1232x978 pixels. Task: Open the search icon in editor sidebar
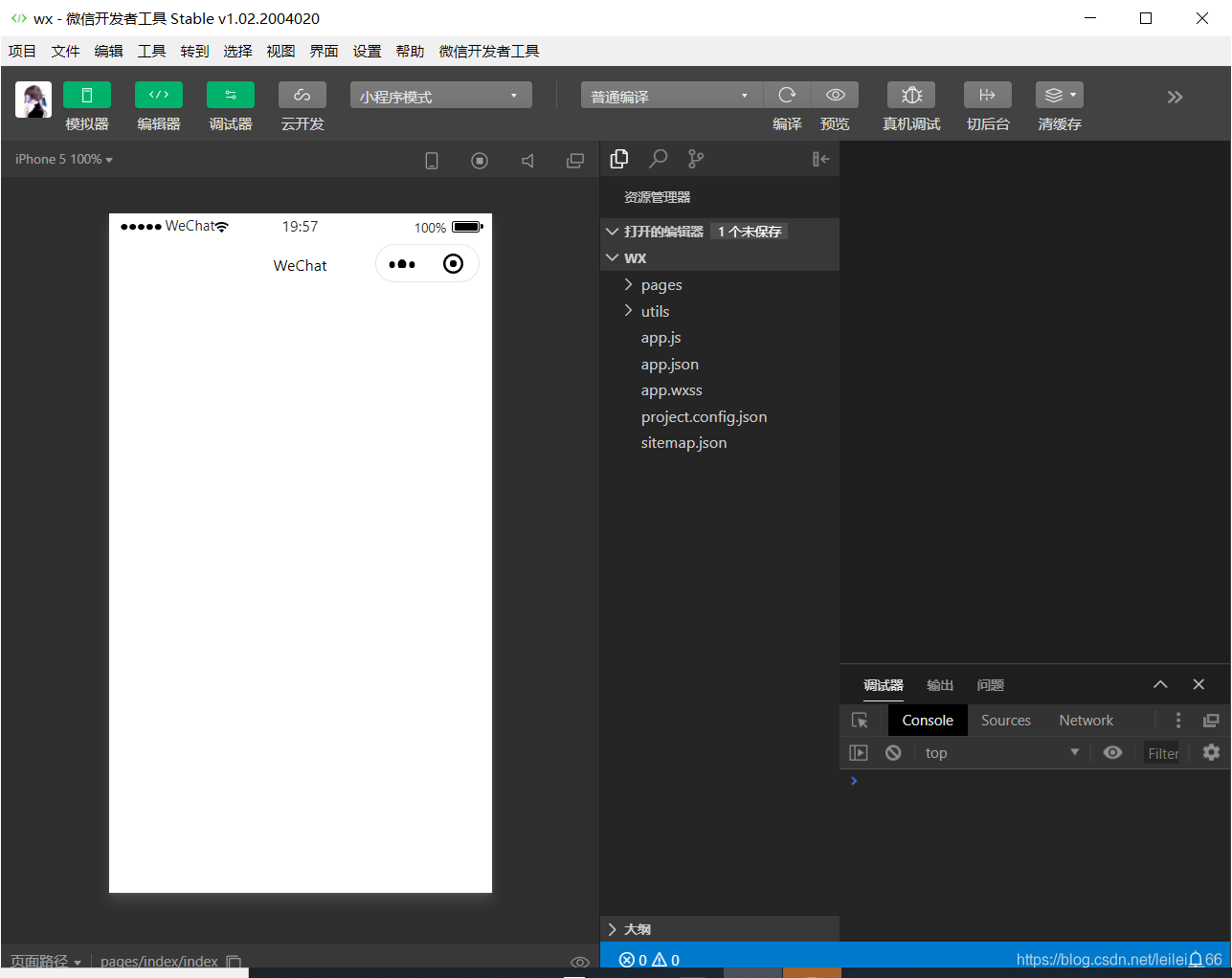click(659, 159)
